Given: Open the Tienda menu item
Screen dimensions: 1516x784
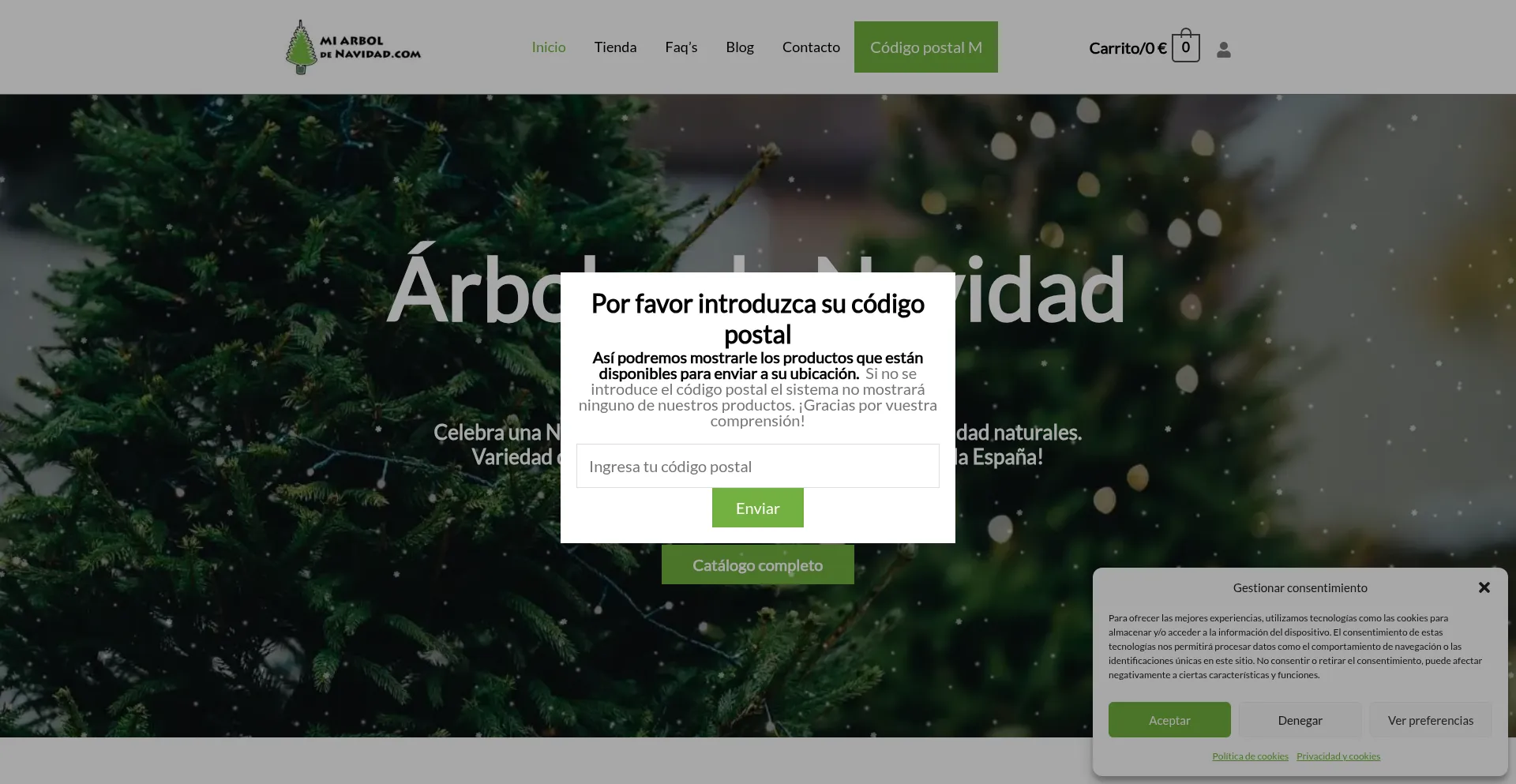Looking at the screenshot, I should tap(615, 47).
